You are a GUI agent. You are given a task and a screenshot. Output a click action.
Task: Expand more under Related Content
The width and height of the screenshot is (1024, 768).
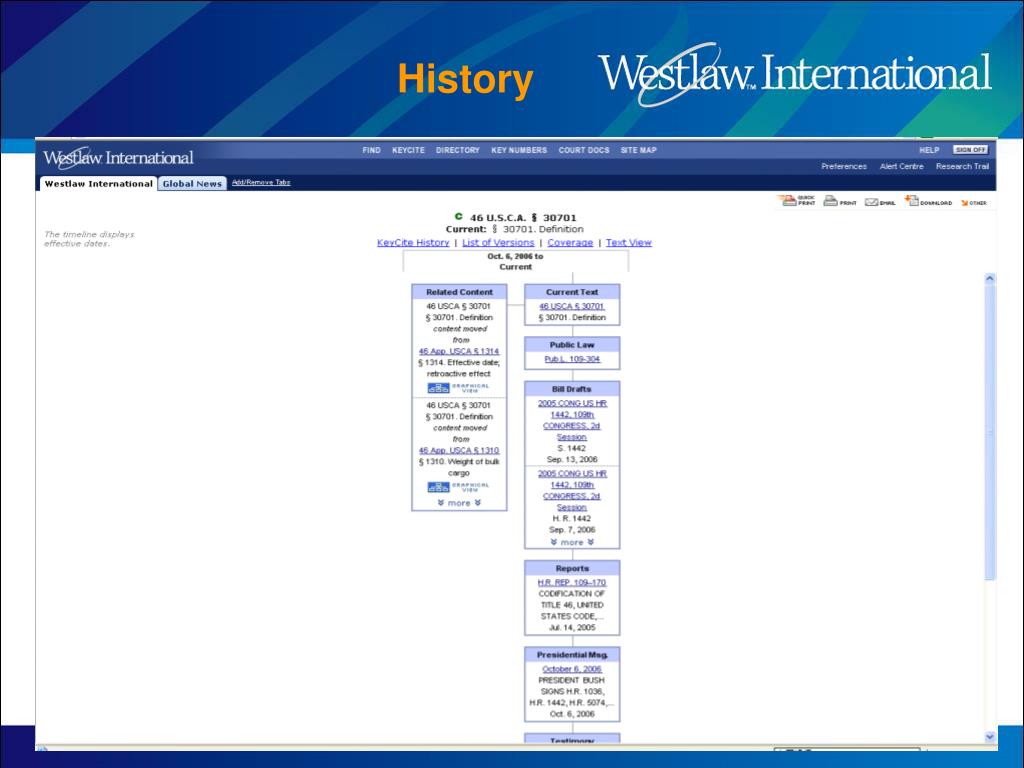coord(459,503)
